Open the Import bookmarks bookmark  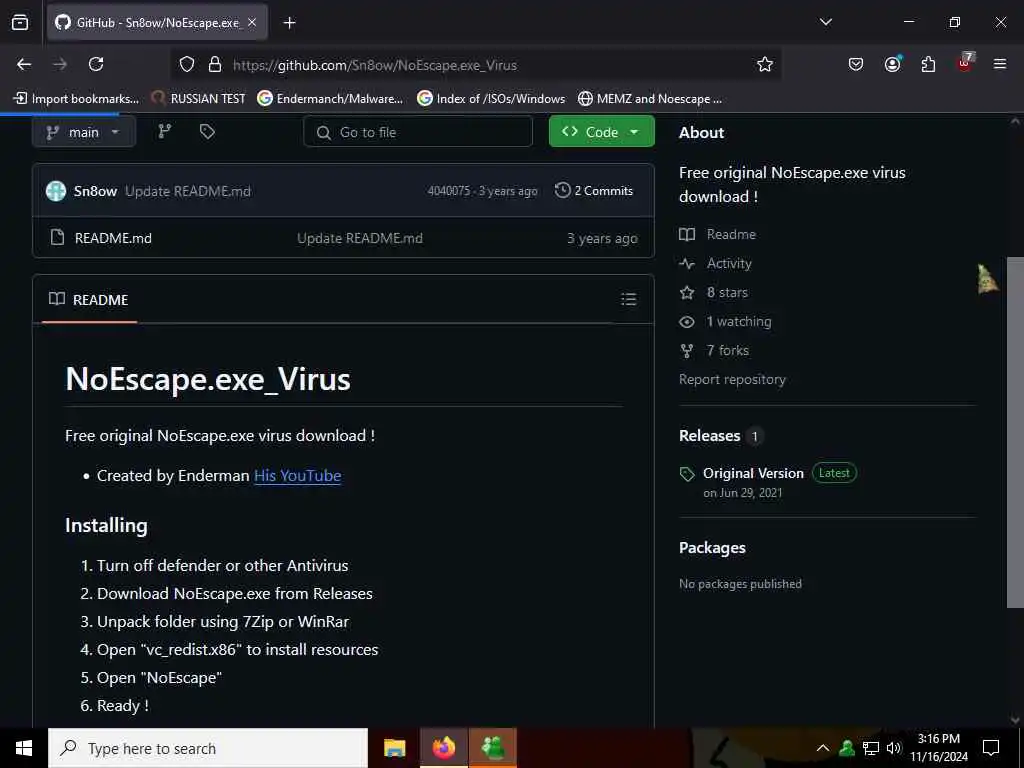coord(76,99)
